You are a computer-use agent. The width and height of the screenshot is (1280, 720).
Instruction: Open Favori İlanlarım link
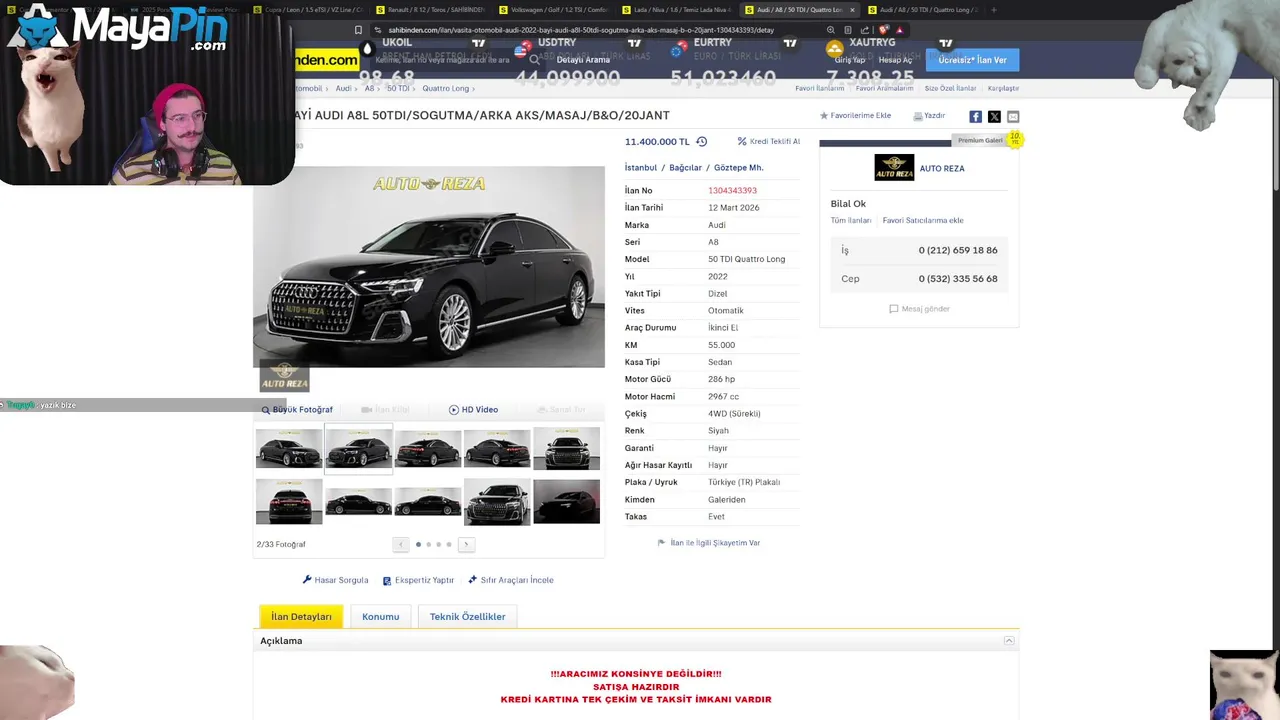point(819,88)
